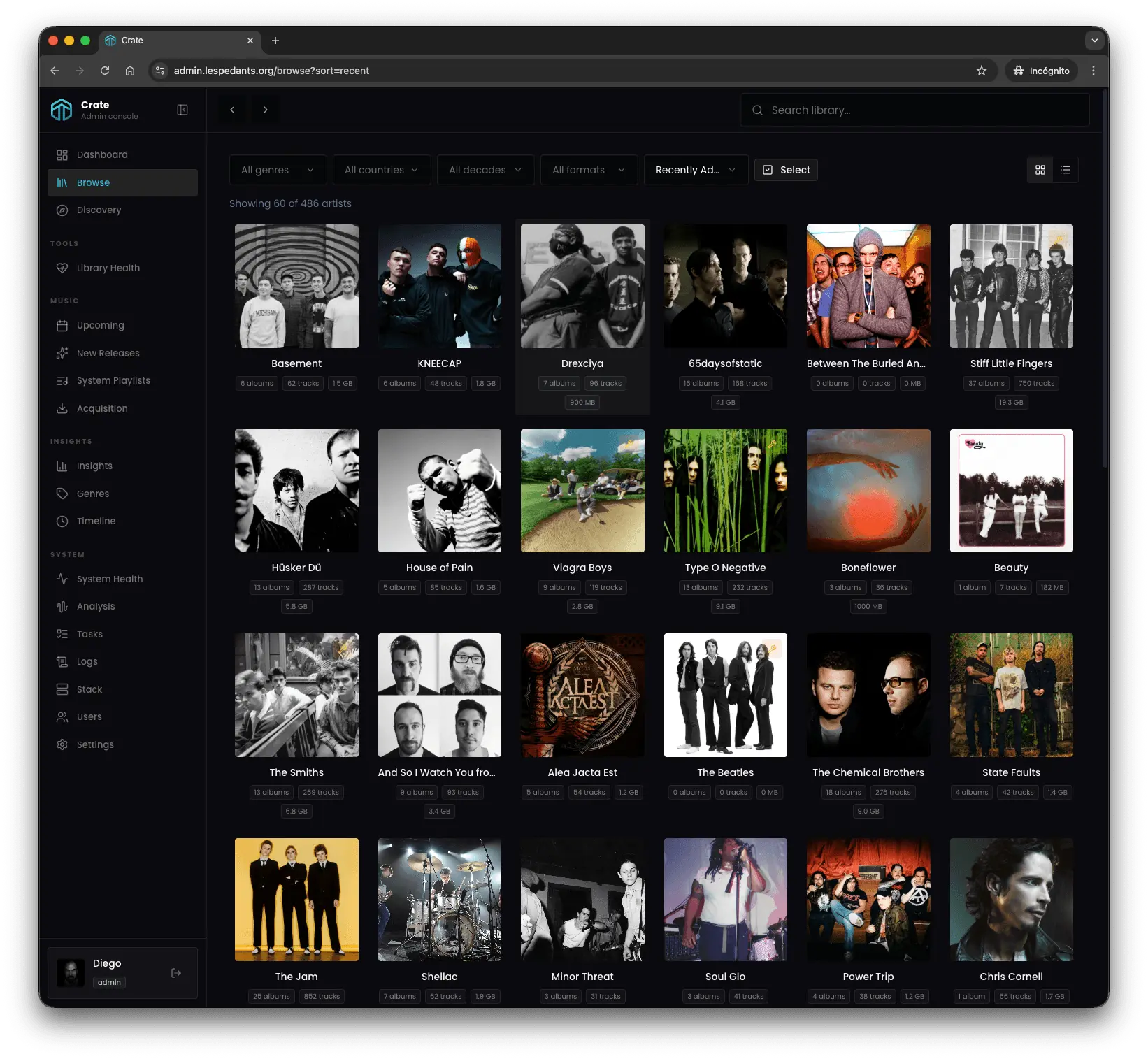
Task: Click the Select button
Action: click(x=786, y=170)
